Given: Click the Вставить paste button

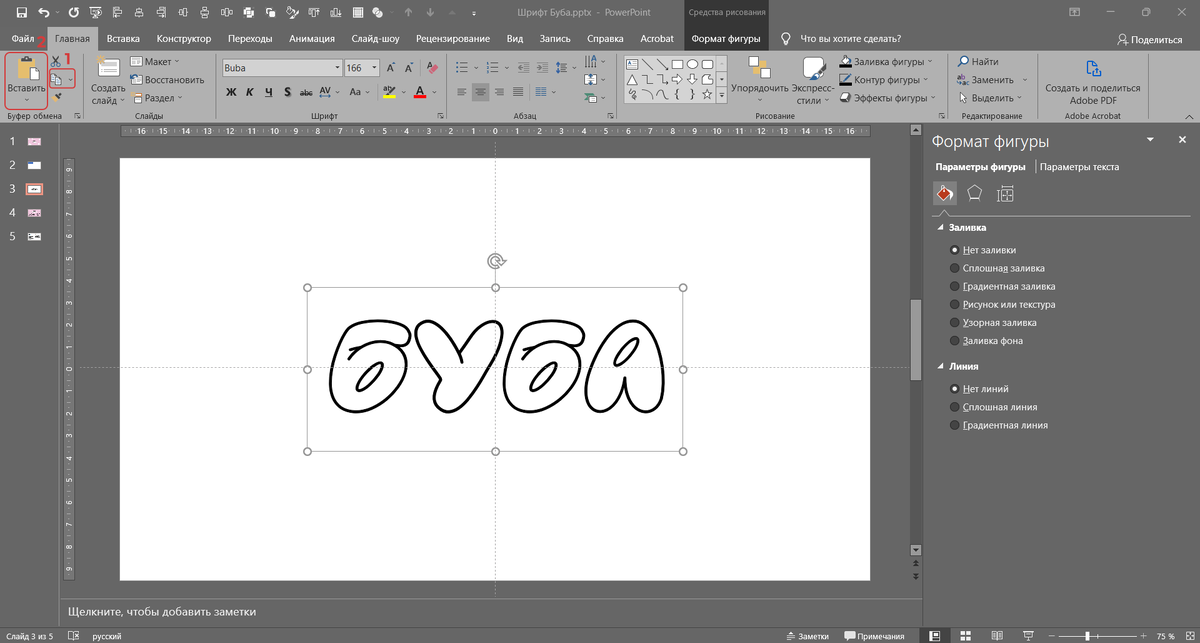Looking at the screenshot, I should [x=26, y=79].
